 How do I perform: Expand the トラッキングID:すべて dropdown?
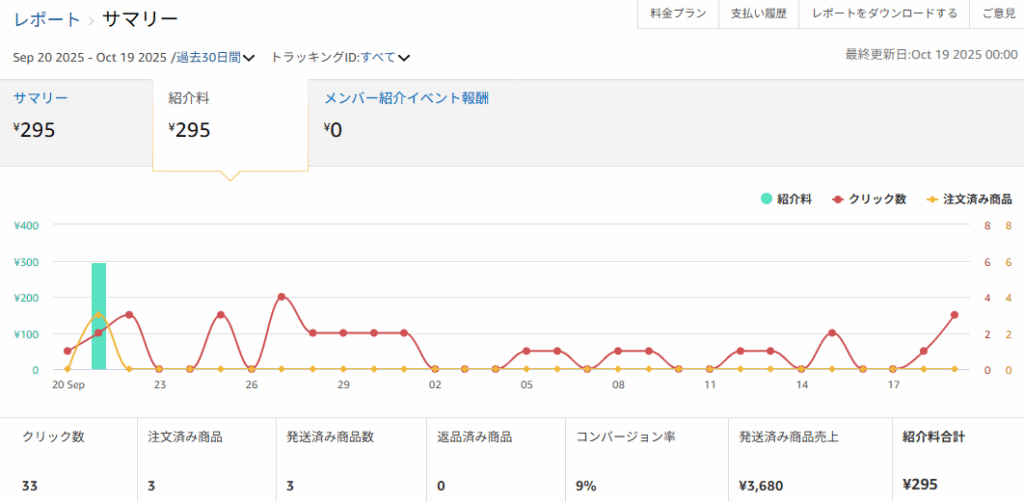340,58
